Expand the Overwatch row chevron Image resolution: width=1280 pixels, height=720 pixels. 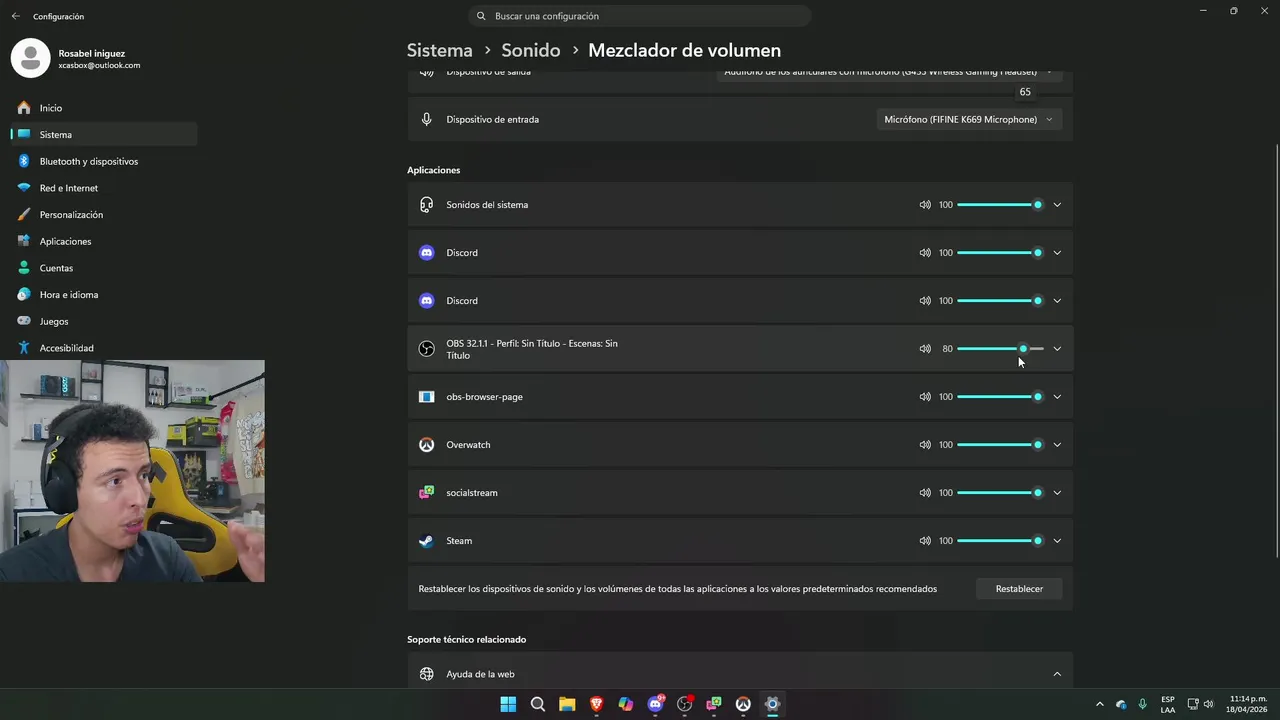pos(1057,445)
